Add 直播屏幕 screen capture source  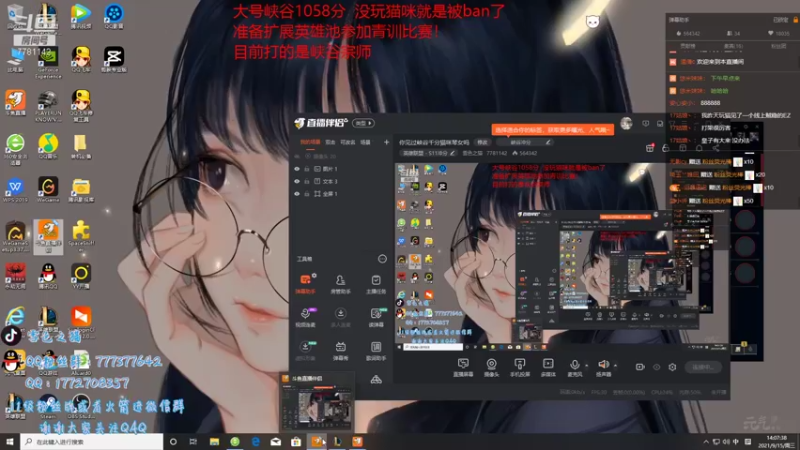pyautogui.click(x=463, y=367)
